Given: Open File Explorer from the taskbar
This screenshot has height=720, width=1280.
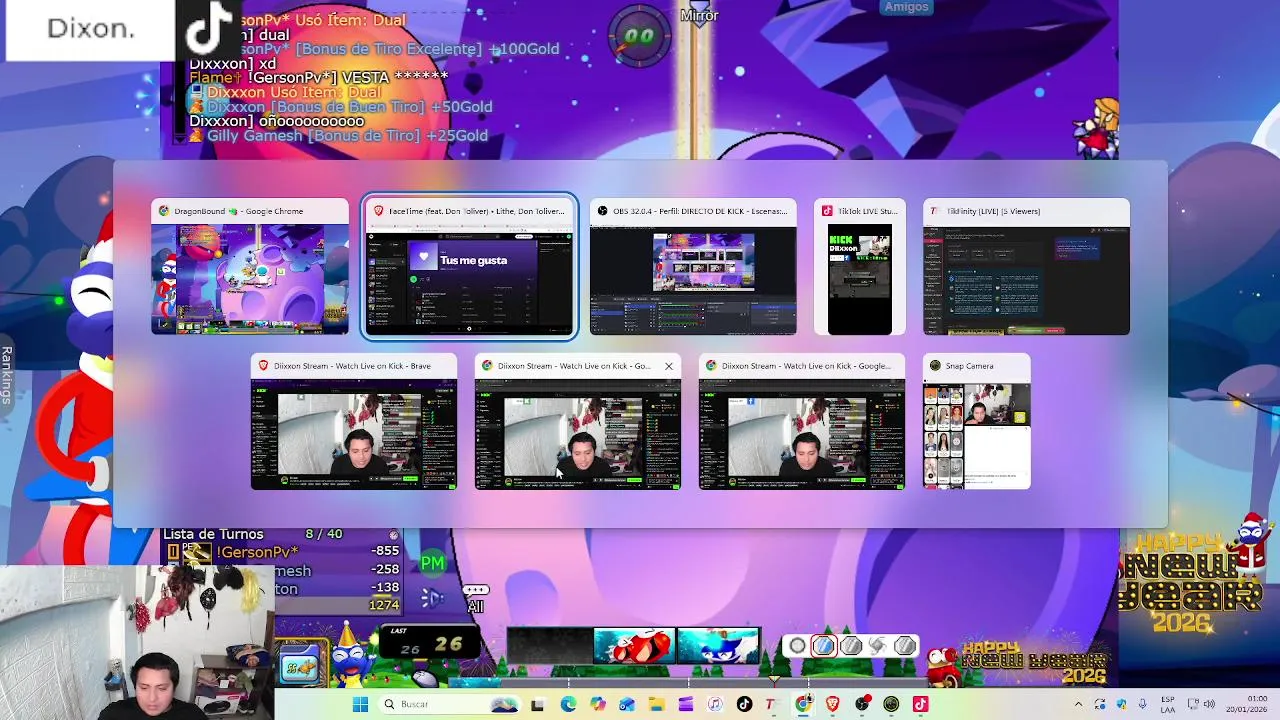Looking at the screenshot, I should [x=656, y=704].
